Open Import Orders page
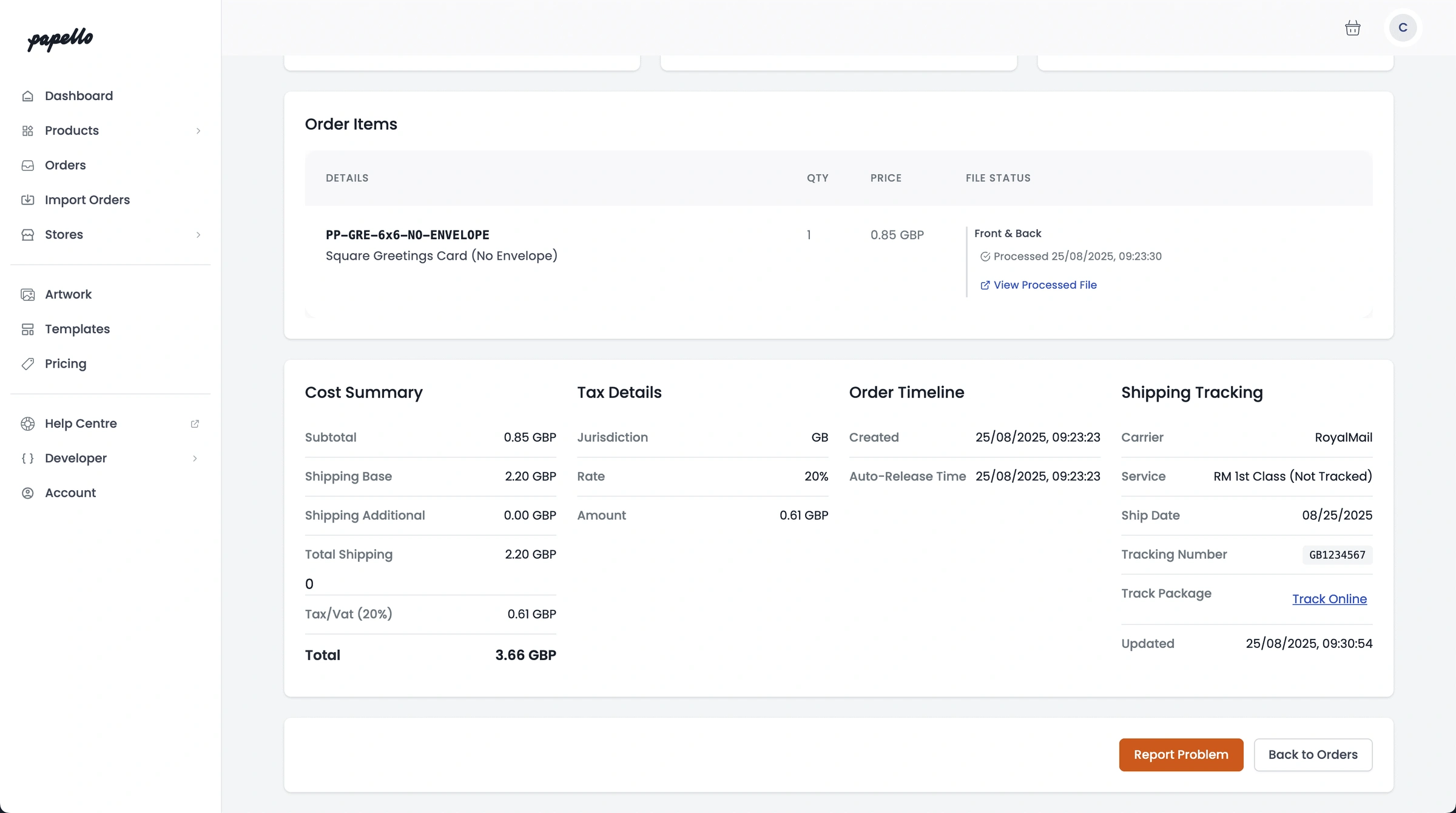Viewport: 1456px width, 813px height. tap(87, 200)
